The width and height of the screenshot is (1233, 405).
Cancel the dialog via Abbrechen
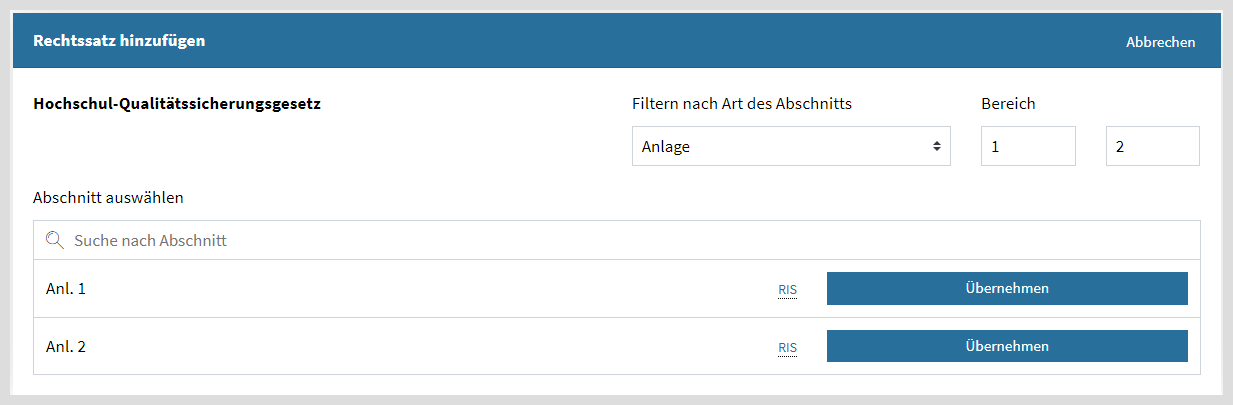click(1160, 42)
